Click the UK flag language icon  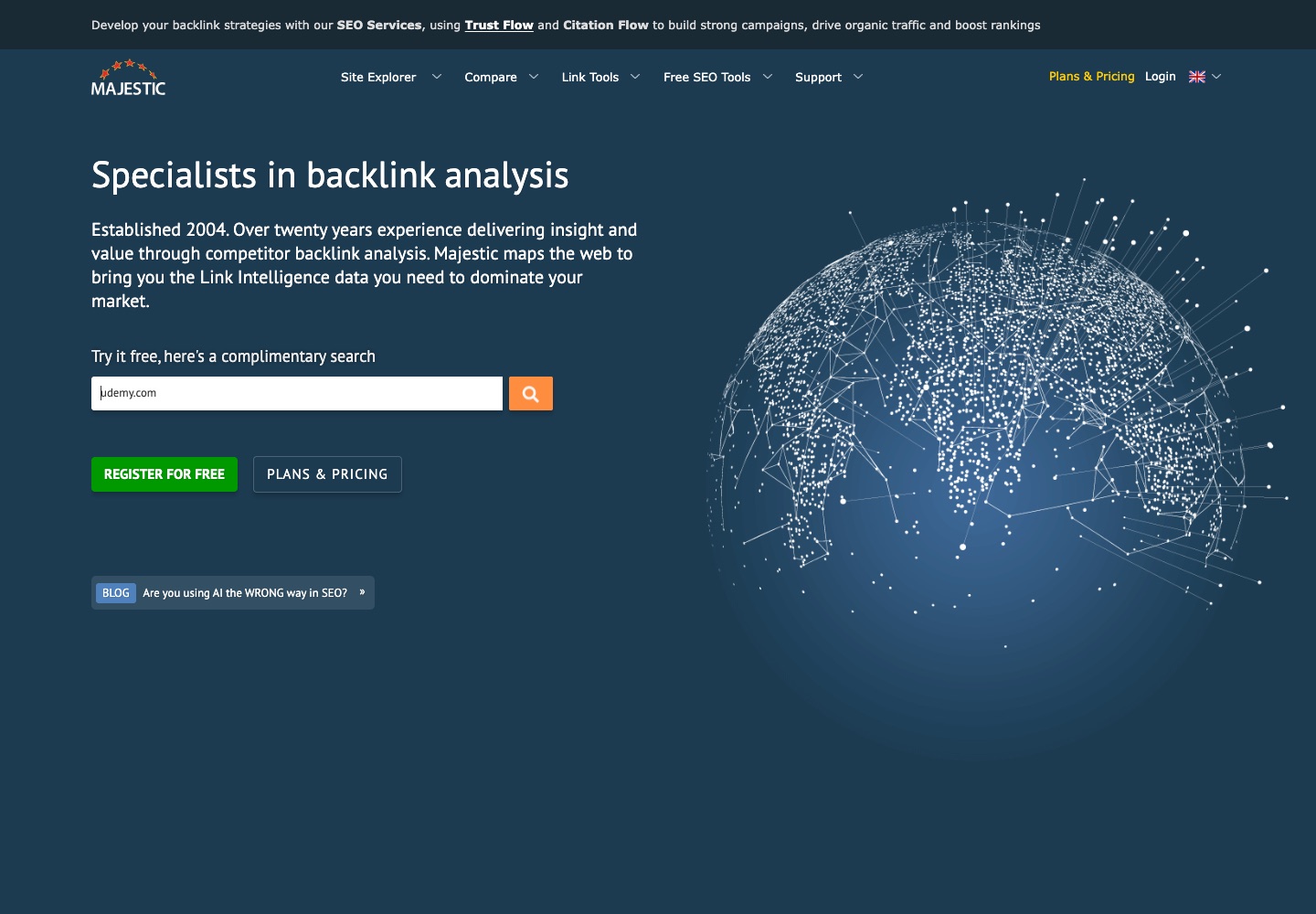1197,77
